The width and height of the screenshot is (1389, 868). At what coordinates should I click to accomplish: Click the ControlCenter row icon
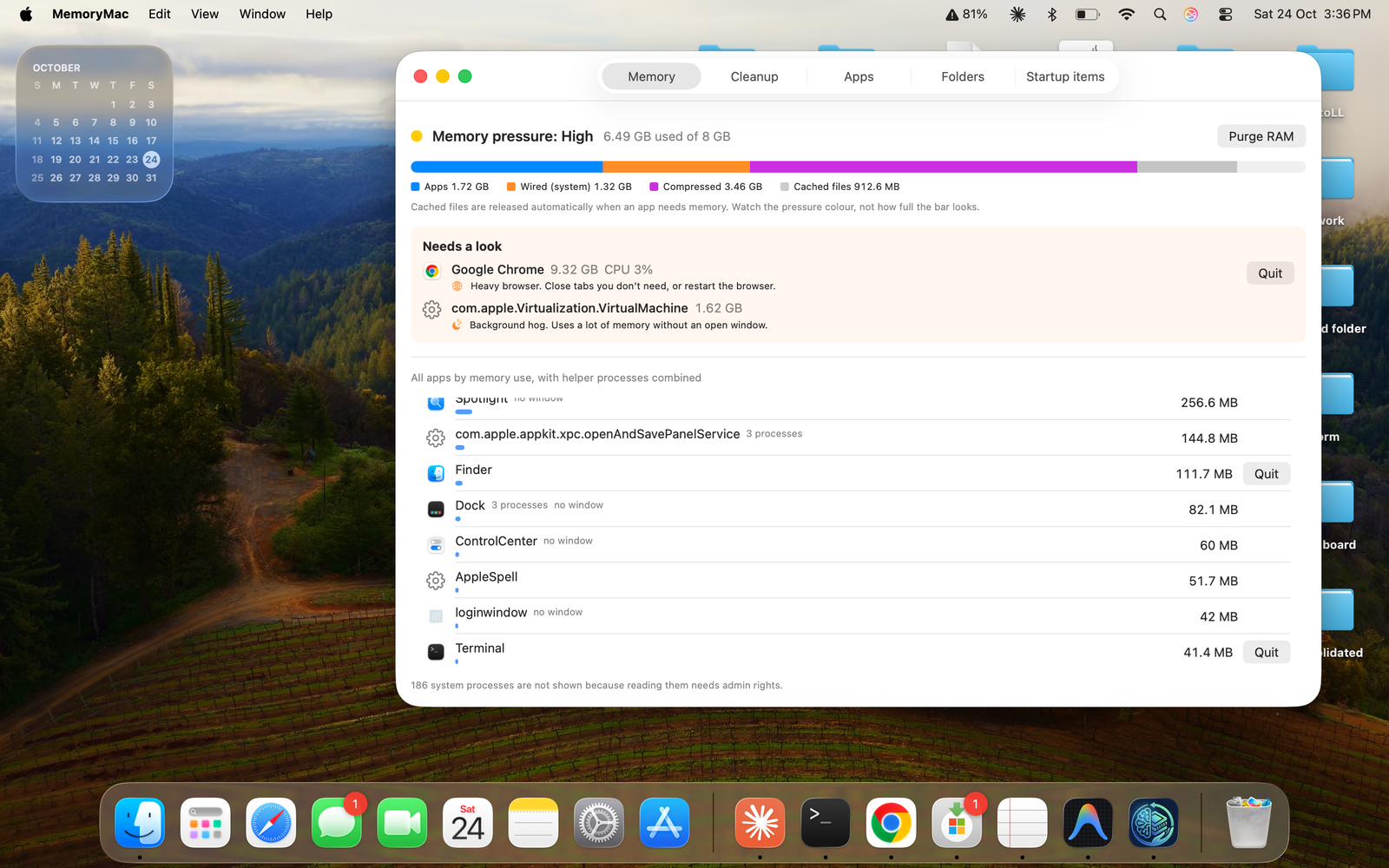[x=436, y=545]
